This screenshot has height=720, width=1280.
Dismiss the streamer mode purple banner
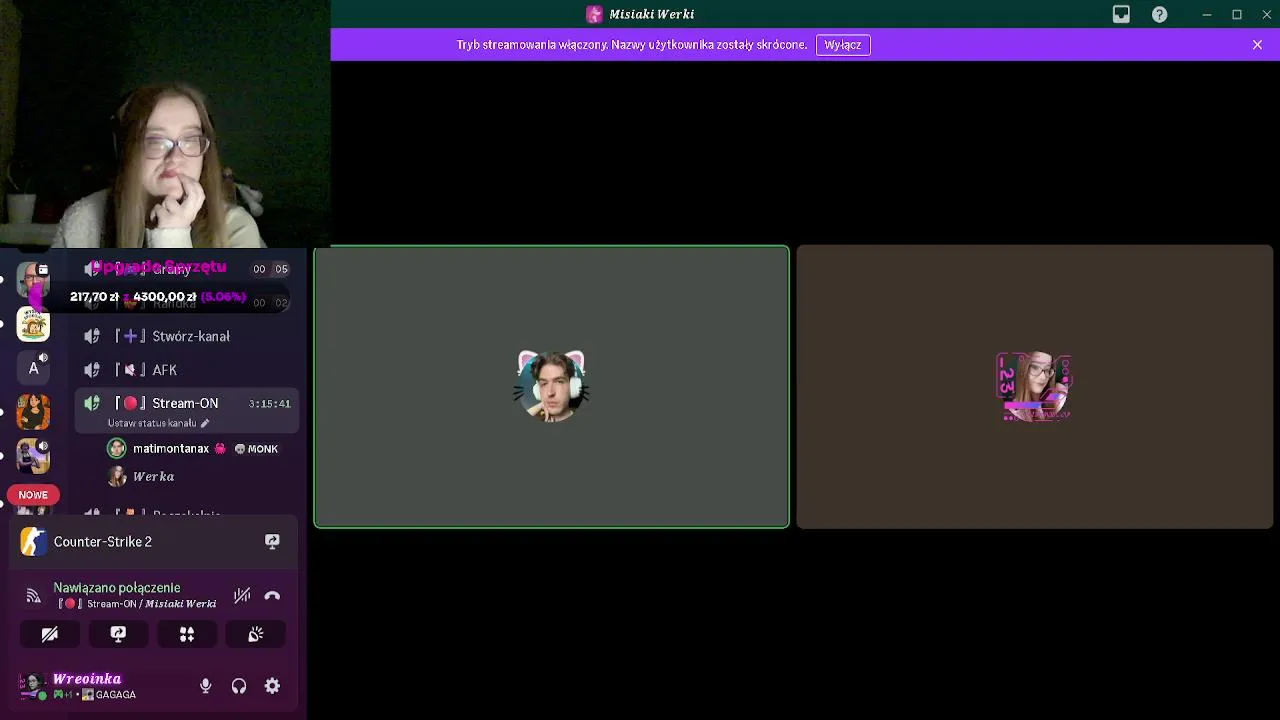[x=1257, y=45]
